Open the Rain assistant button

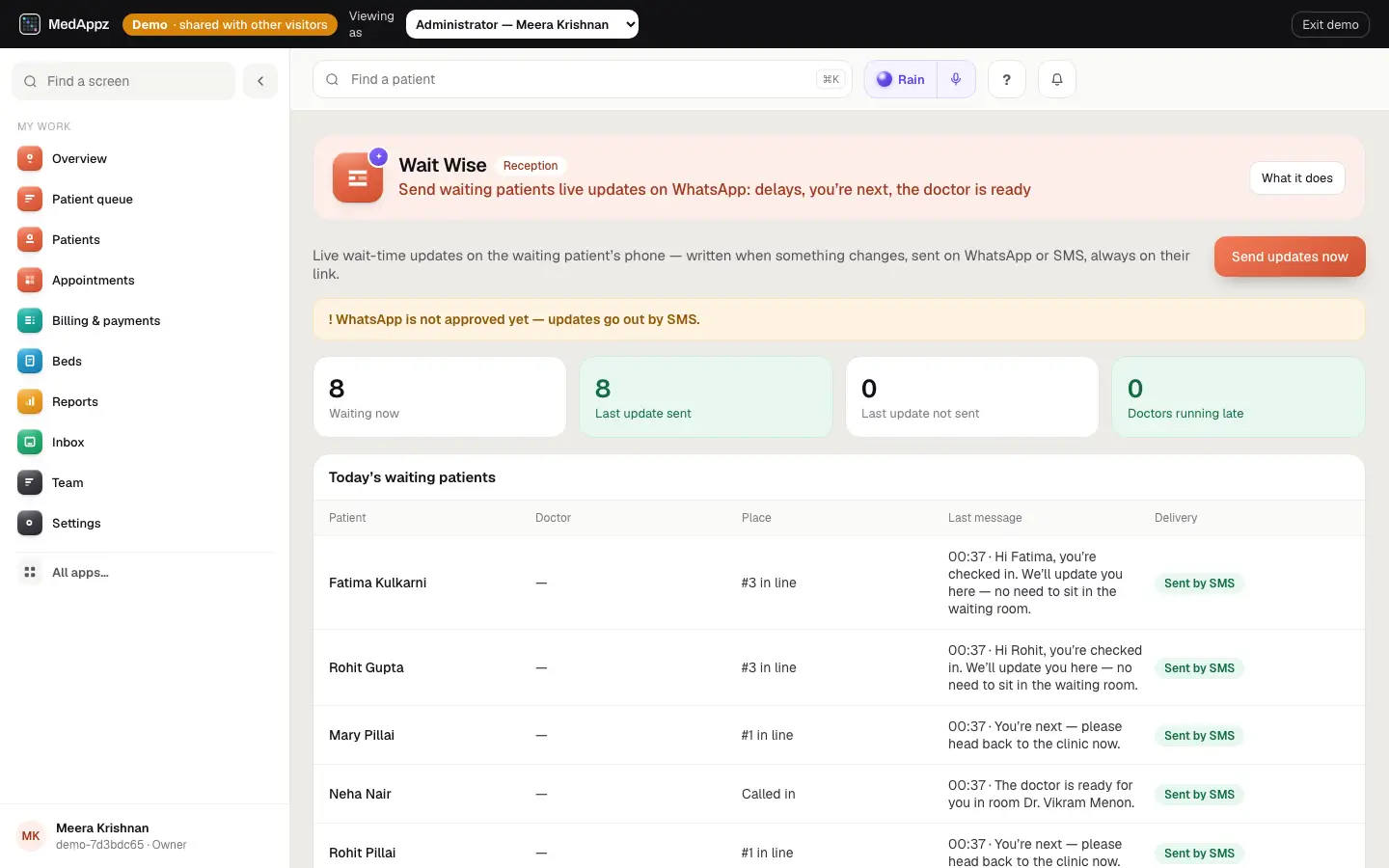(901, 79)
